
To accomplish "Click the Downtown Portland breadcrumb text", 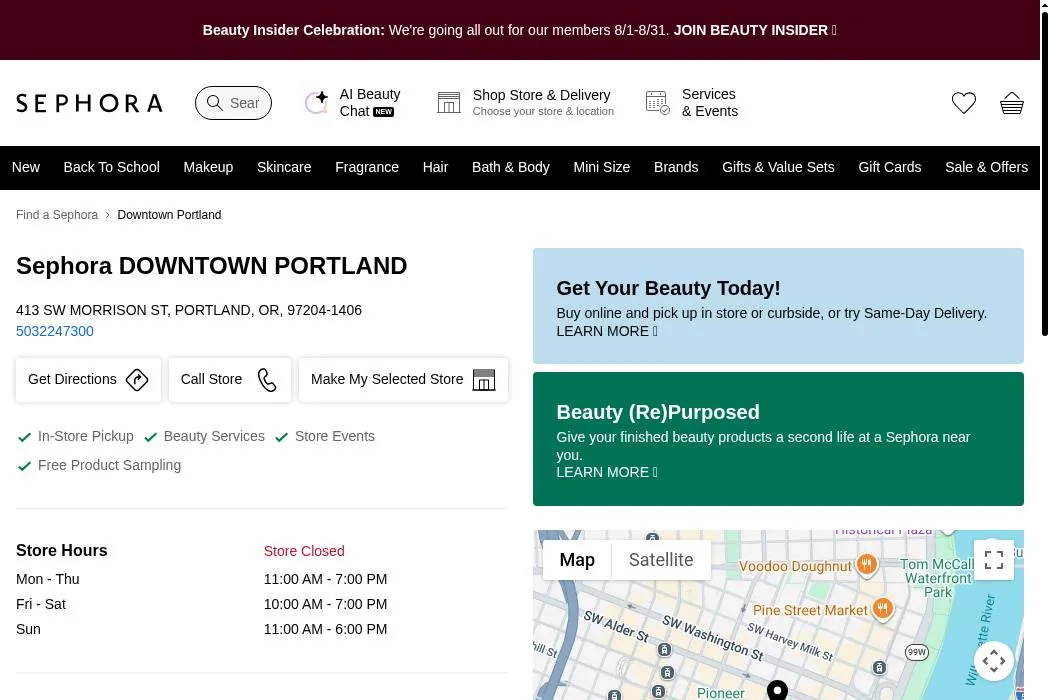I will pyautogui.click(x=169, y=215).
